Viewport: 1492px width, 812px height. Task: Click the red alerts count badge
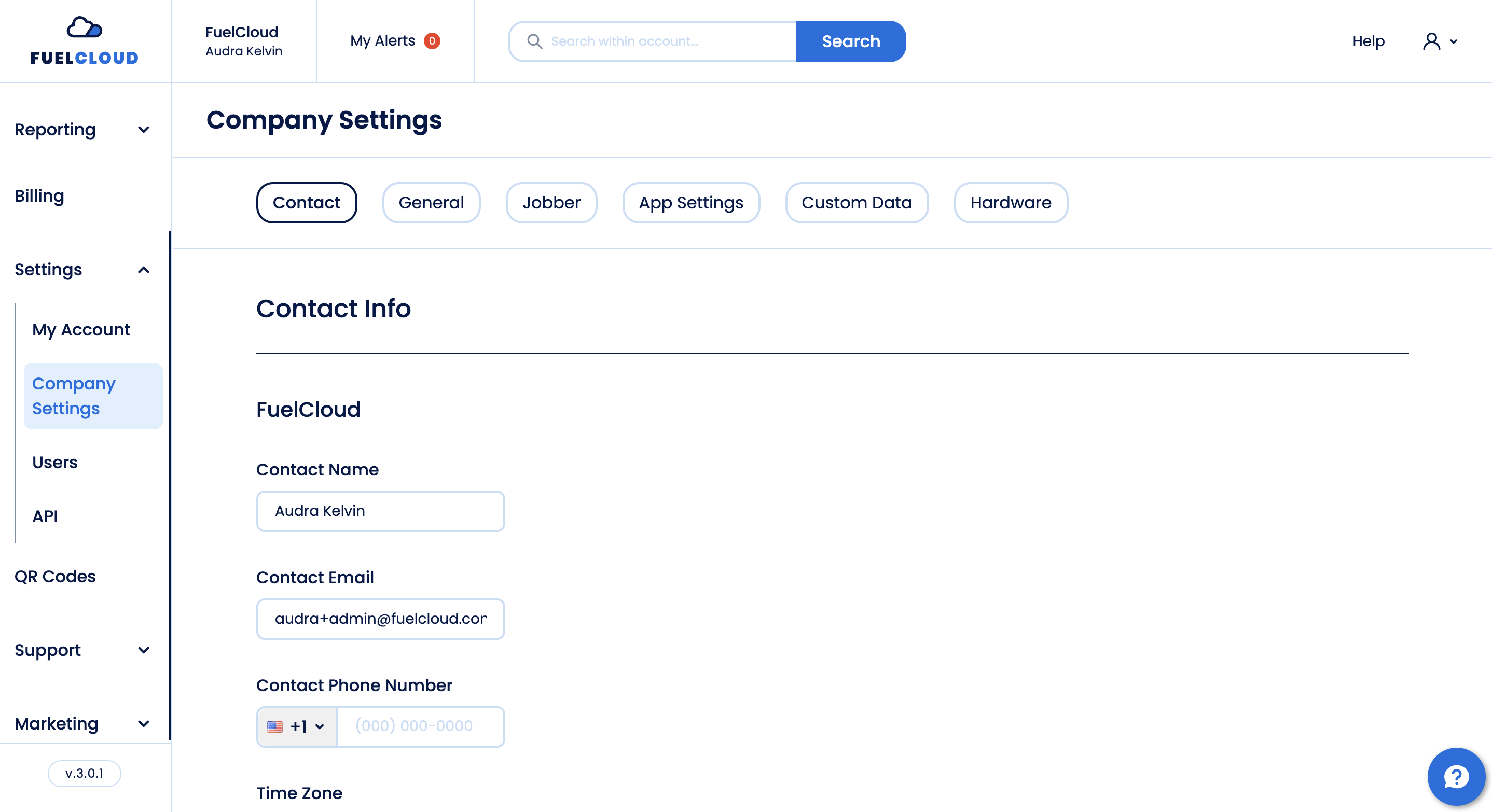coord(432,41)
